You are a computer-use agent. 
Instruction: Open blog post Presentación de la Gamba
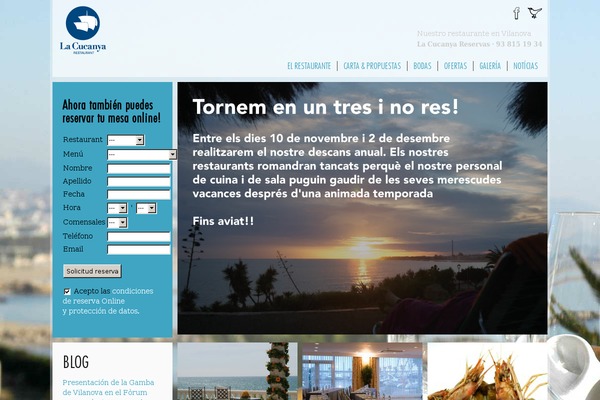coord(108,387)
